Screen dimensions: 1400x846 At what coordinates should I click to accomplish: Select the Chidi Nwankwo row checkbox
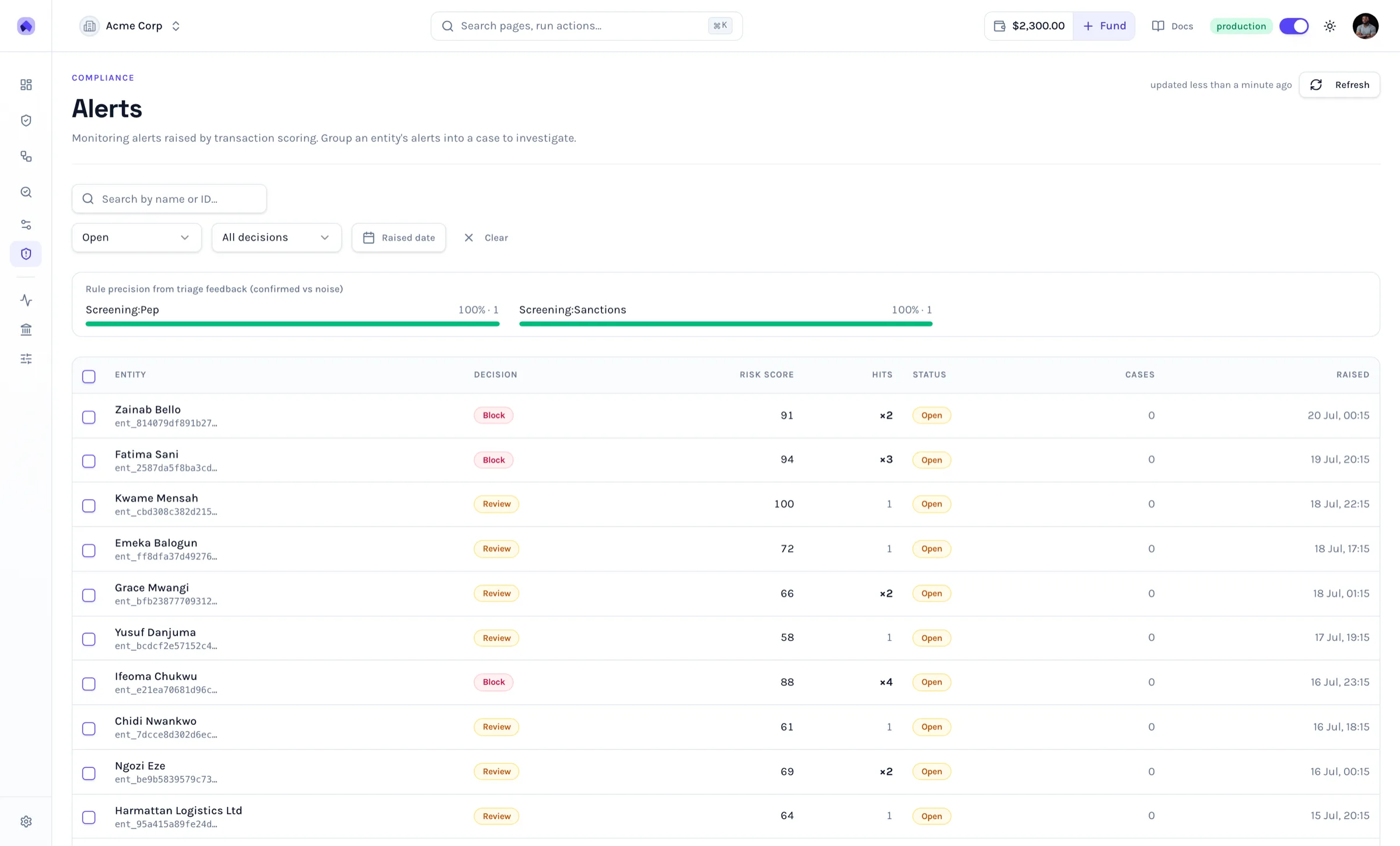coord(89,728)
